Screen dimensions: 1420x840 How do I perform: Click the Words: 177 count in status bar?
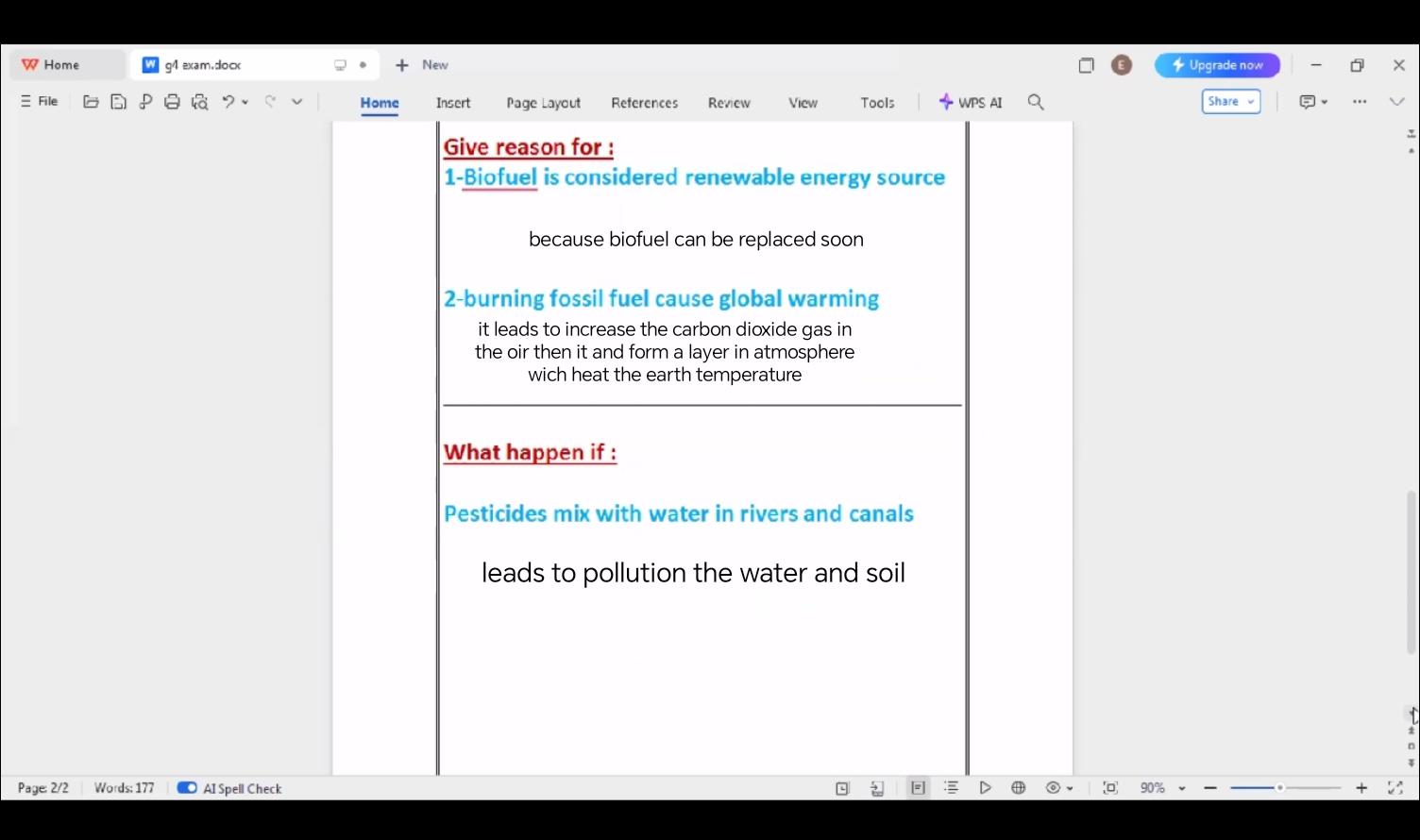[124, 788]
